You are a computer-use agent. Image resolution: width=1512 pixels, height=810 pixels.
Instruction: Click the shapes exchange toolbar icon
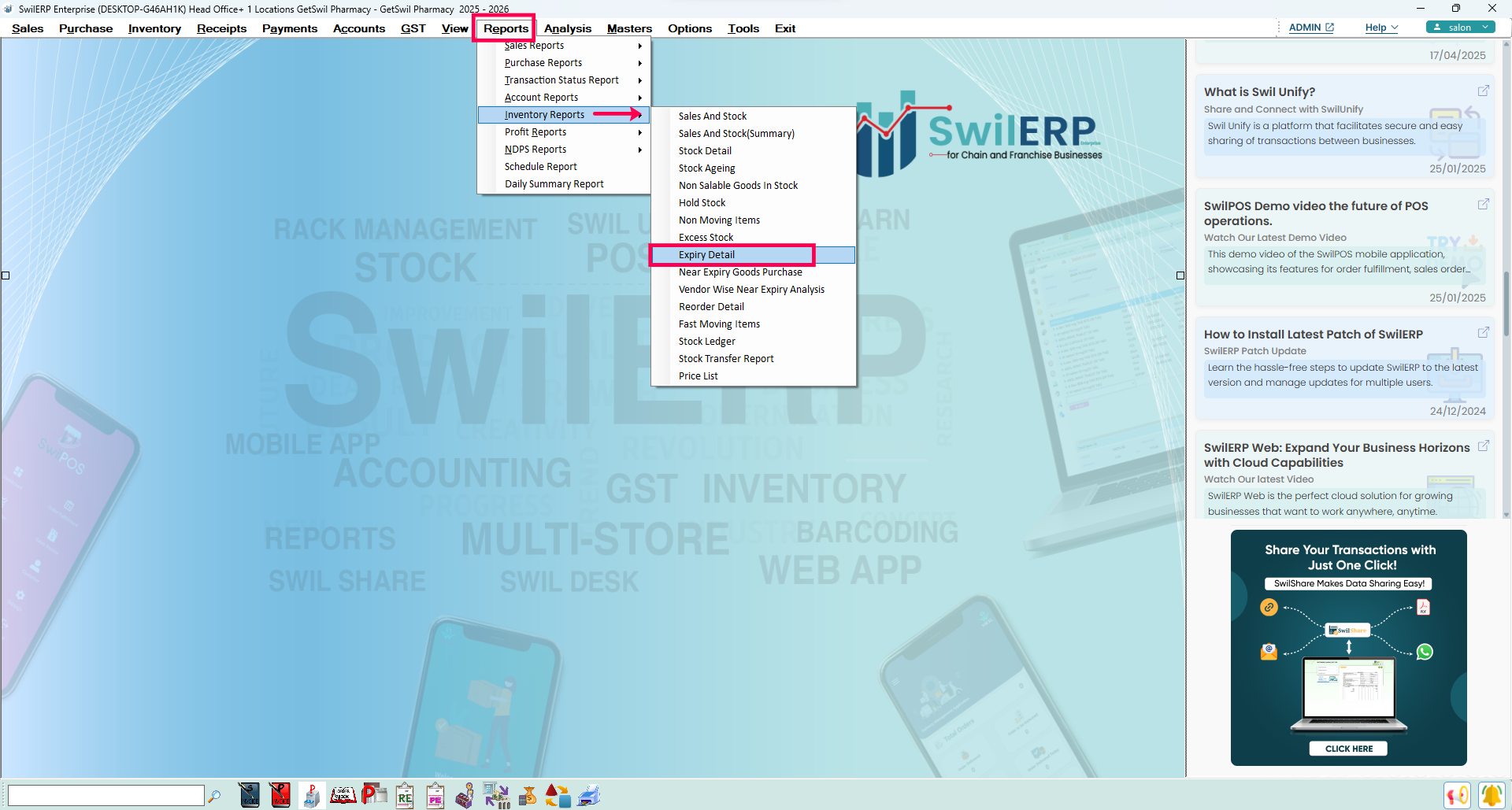click(558, 795)
